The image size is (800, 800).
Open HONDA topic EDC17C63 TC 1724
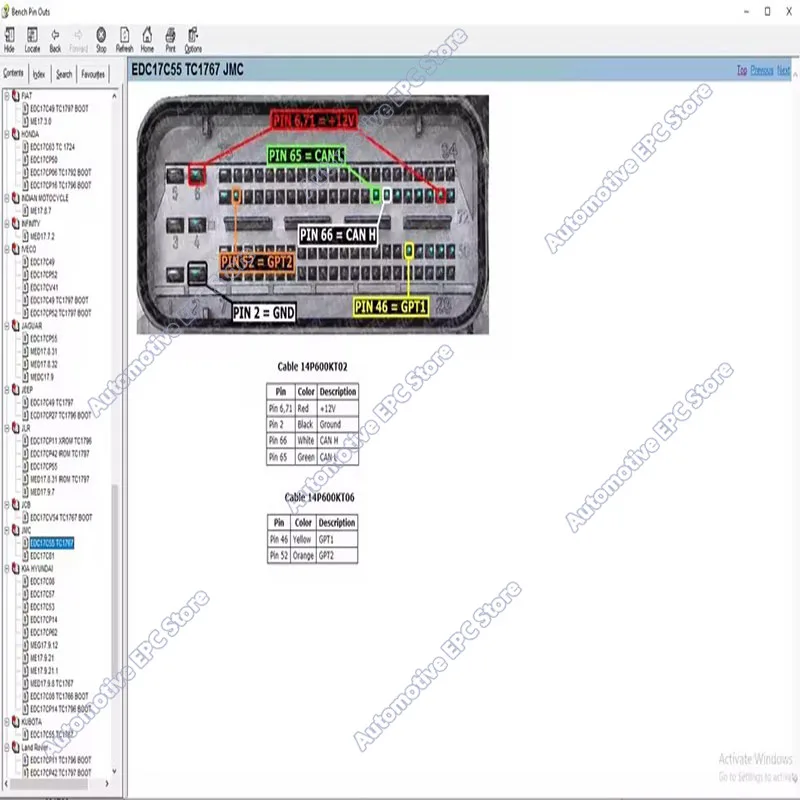click(x=53, y=147)
